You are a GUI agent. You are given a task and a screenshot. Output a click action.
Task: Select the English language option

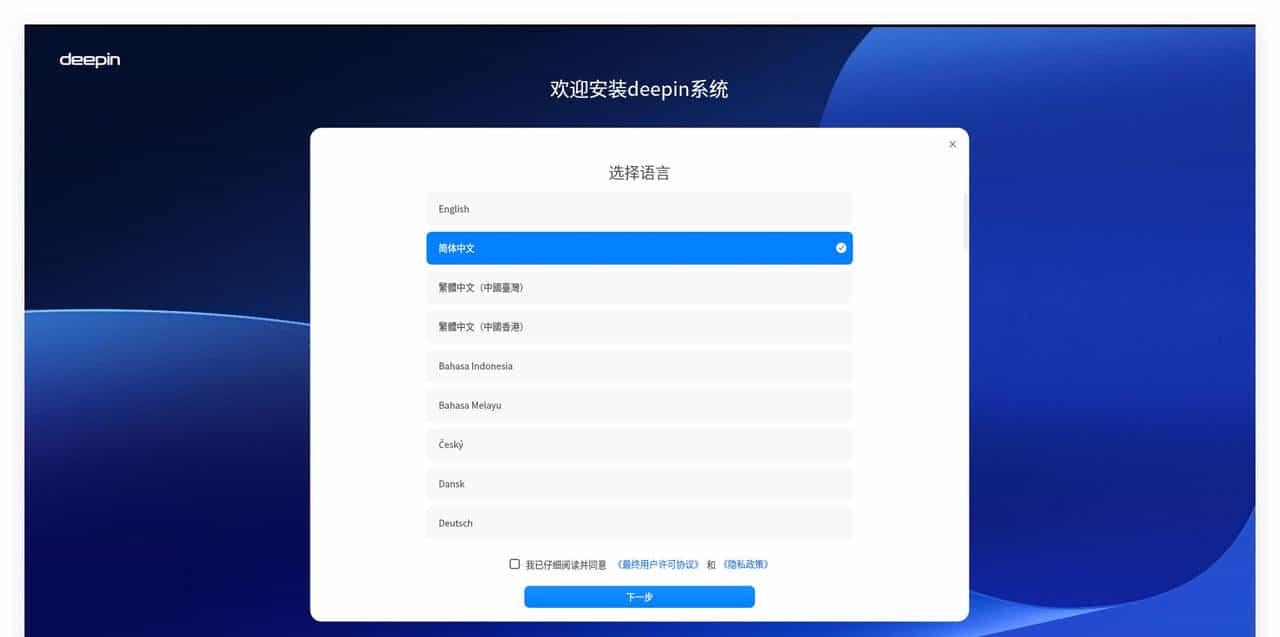click(x=639, y=209)
